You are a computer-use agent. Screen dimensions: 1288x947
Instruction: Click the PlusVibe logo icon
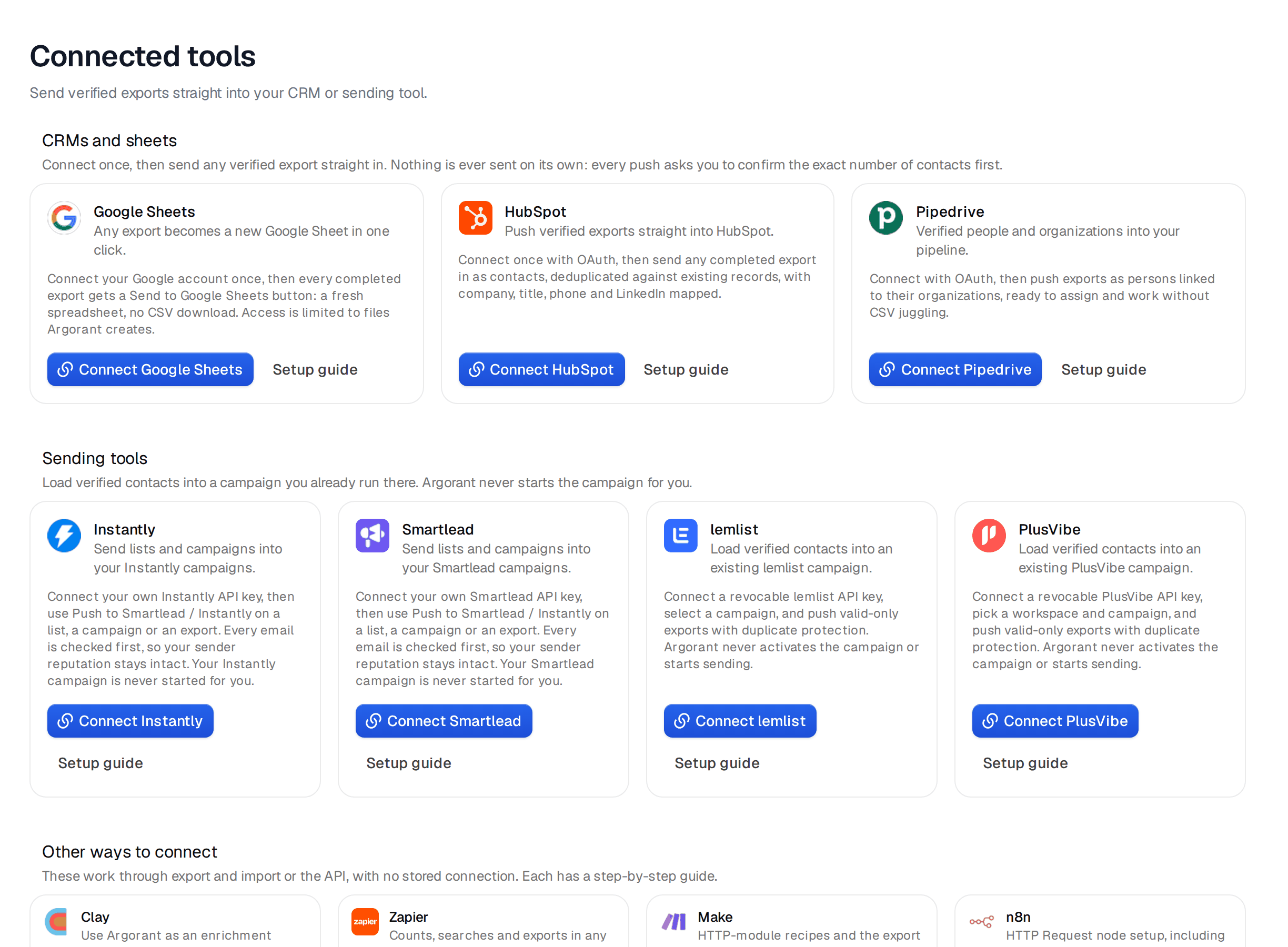point(989,536)
